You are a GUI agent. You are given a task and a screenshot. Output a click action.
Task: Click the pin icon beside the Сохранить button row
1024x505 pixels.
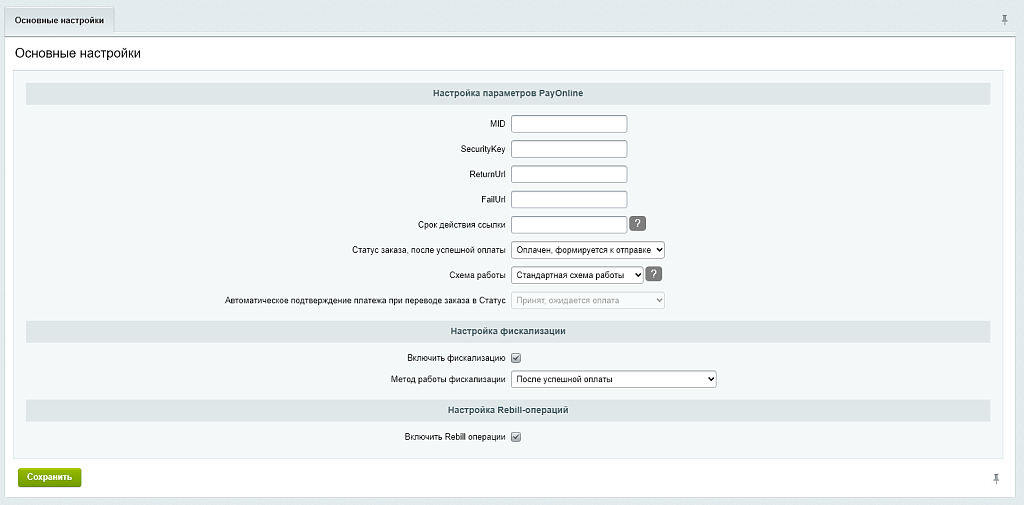pos(996,479)
